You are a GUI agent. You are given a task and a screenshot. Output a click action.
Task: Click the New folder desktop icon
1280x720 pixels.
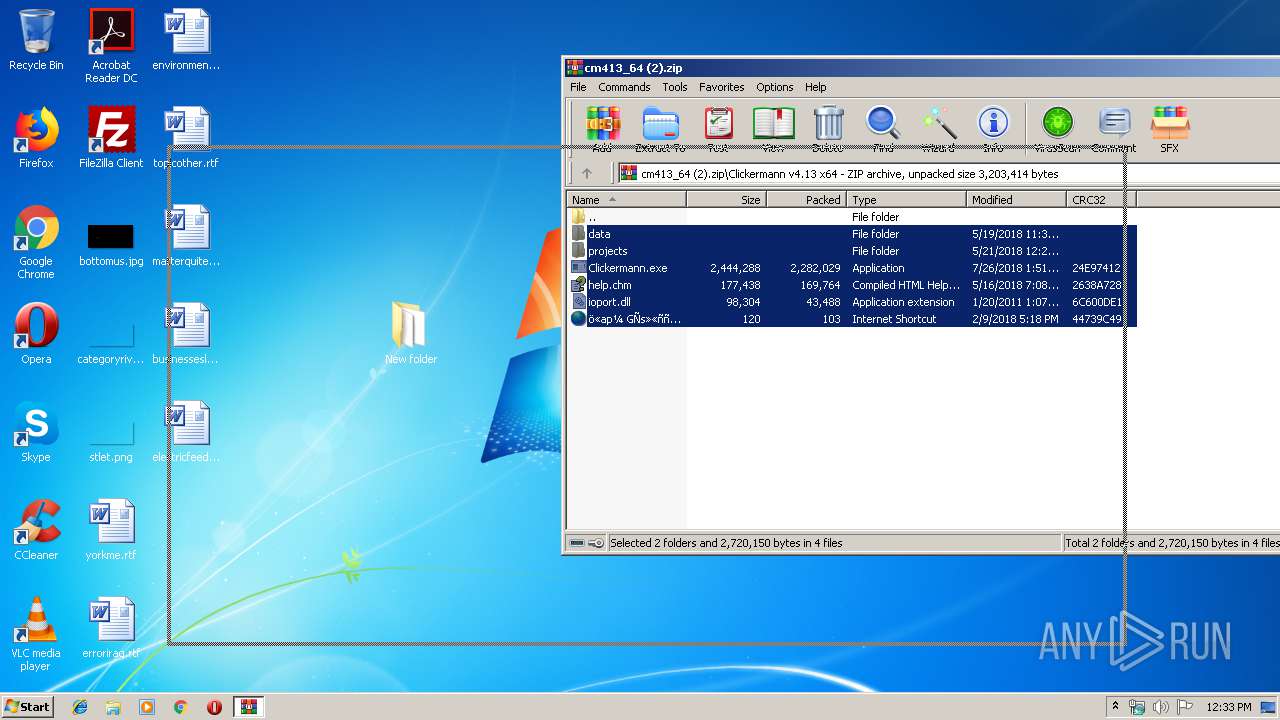(x=410, y=333)
